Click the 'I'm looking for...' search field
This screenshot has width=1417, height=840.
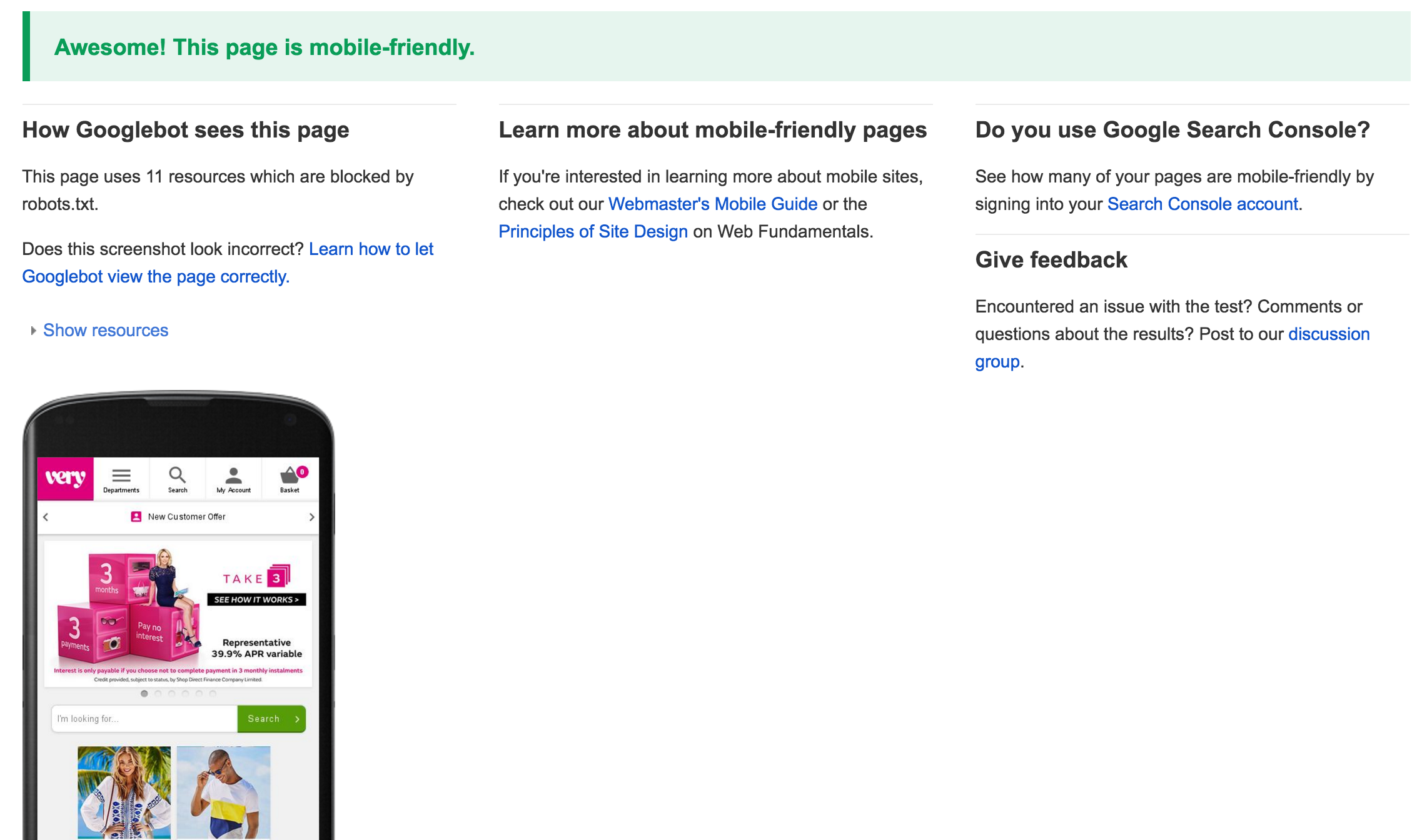tap(144, 719)
